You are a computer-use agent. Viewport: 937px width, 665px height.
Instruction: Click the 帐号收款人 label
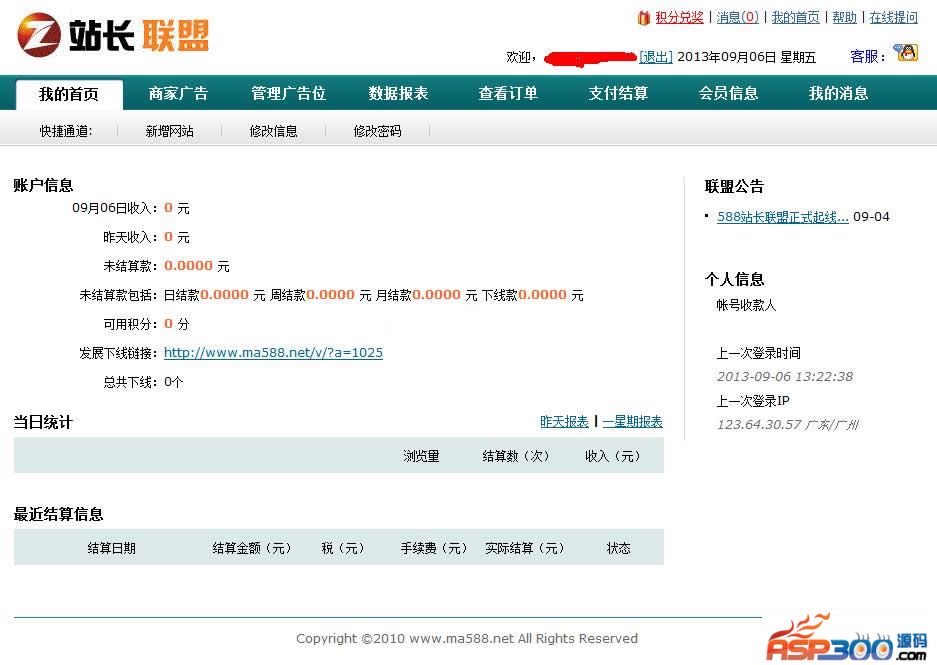click(746, 305)
